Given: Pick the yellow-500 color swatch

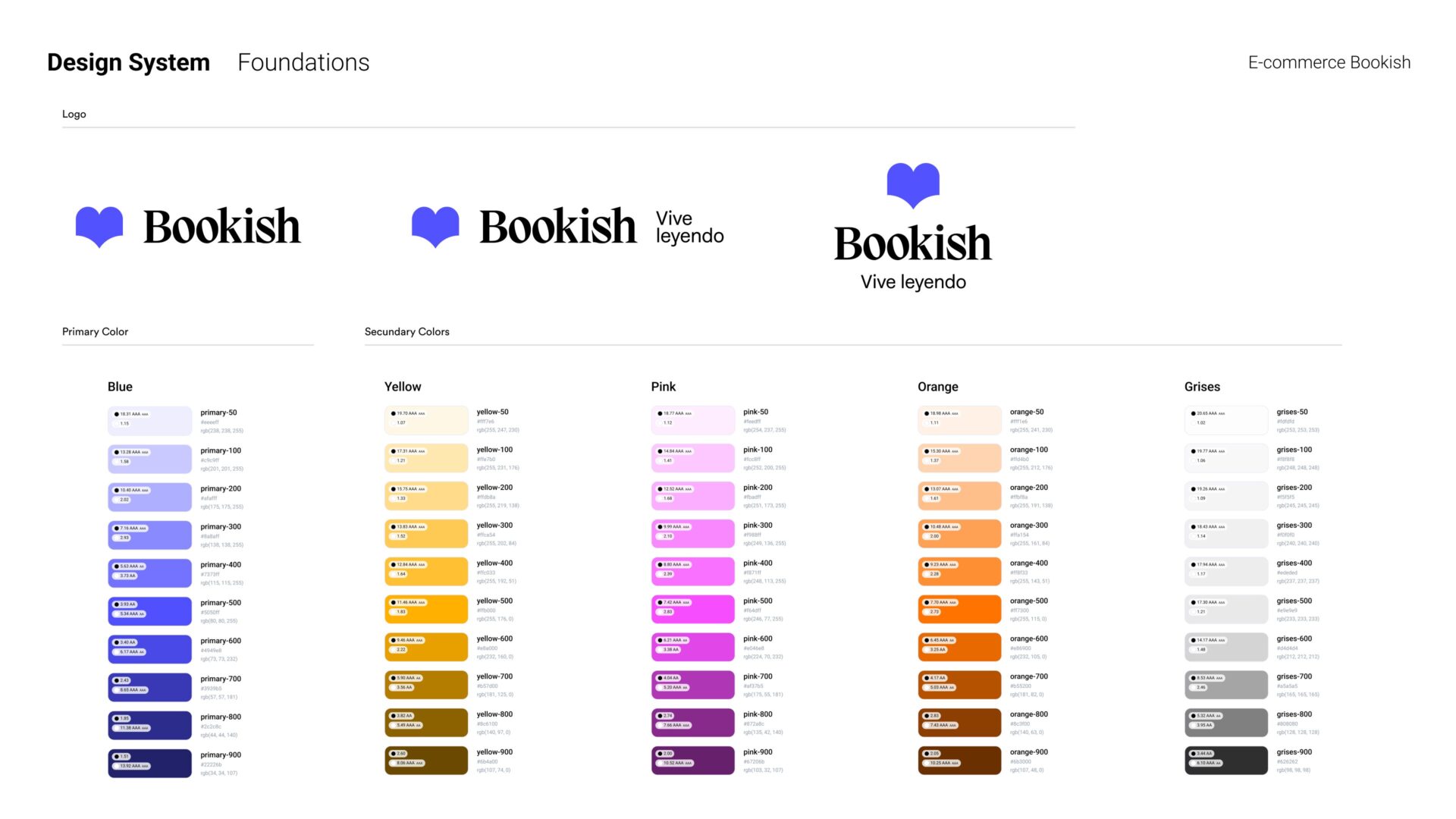Looking at the screenshot, I should pos(426,608).
